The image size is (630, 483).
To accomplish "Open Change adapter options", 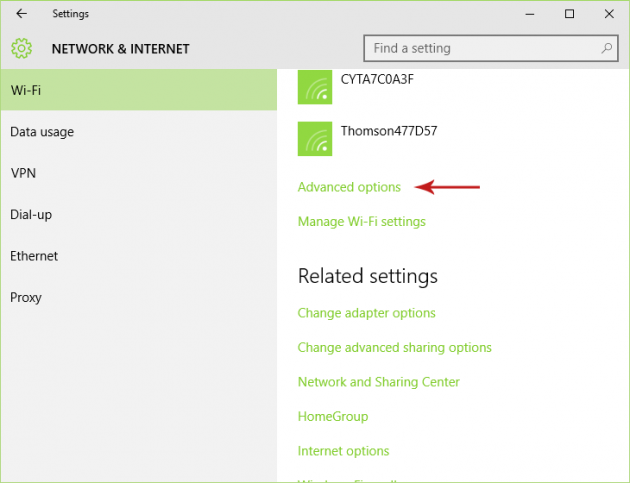I will (366, 313).
